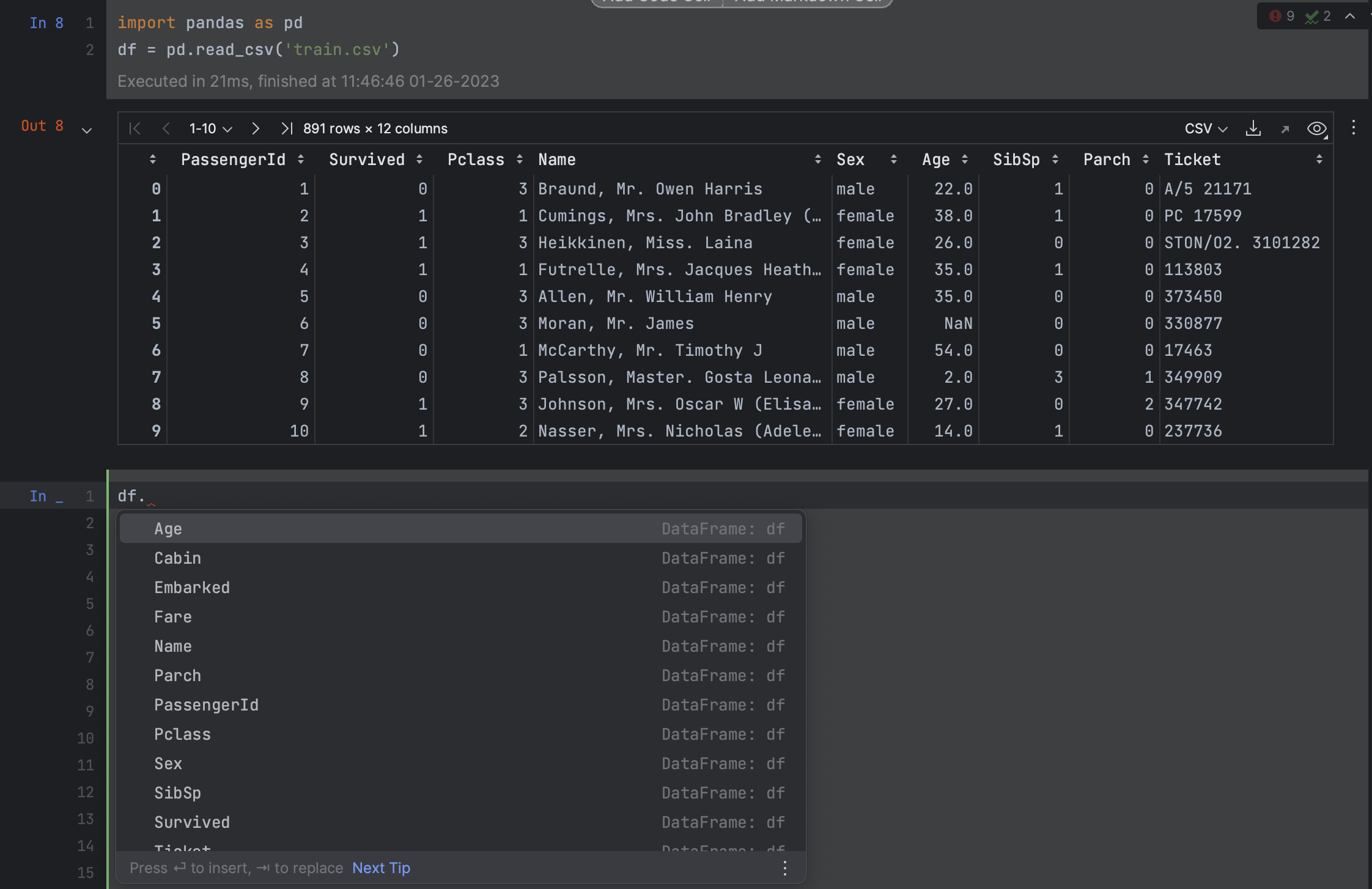Select Embarked from completion list
The width and height of the screenshot is (1372, 889).
tap(192, 588)
